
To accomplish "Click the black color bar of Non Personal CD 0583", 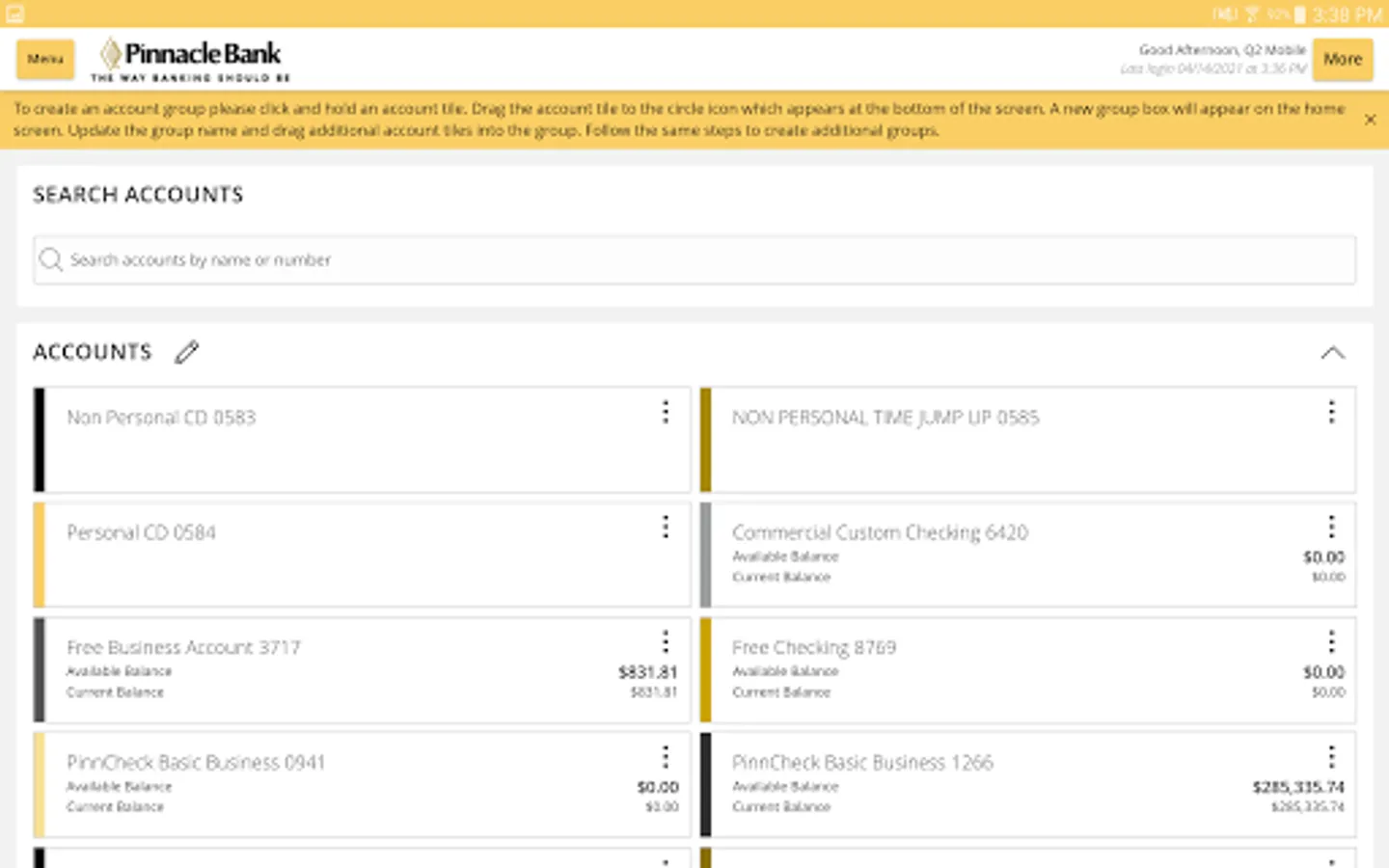I will click(40, 440).
